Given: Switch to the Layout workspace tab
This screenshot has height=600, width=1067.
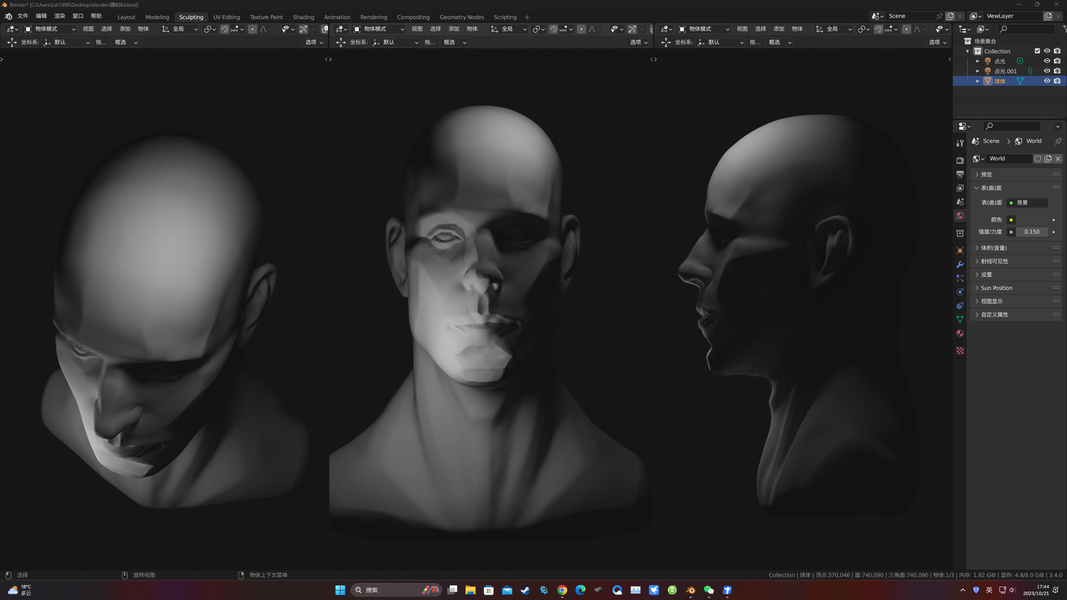Looking at the screenshot, I should pyautogui.click(x=126, y=17).
